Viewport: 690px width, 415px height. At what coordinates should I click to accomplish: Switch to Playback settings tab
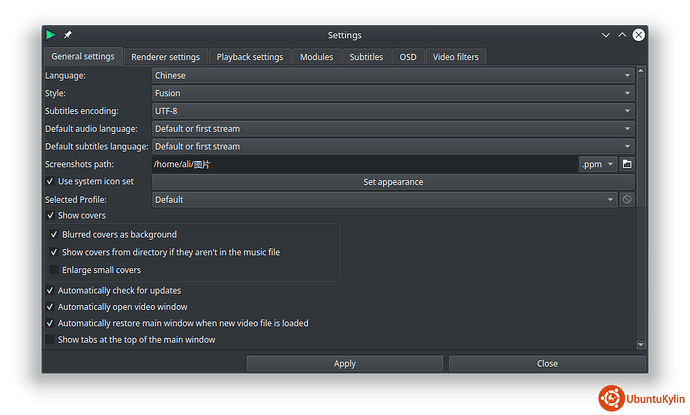point(250,57)
